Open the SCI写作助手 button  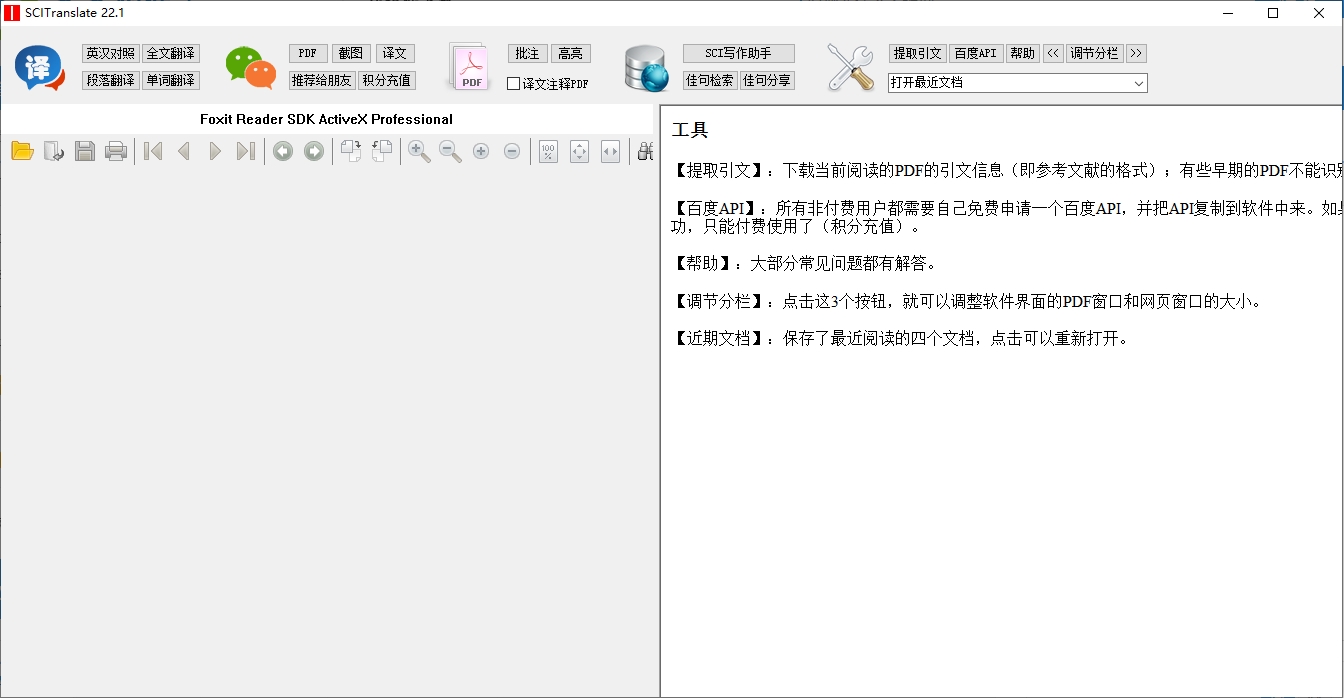739,53
